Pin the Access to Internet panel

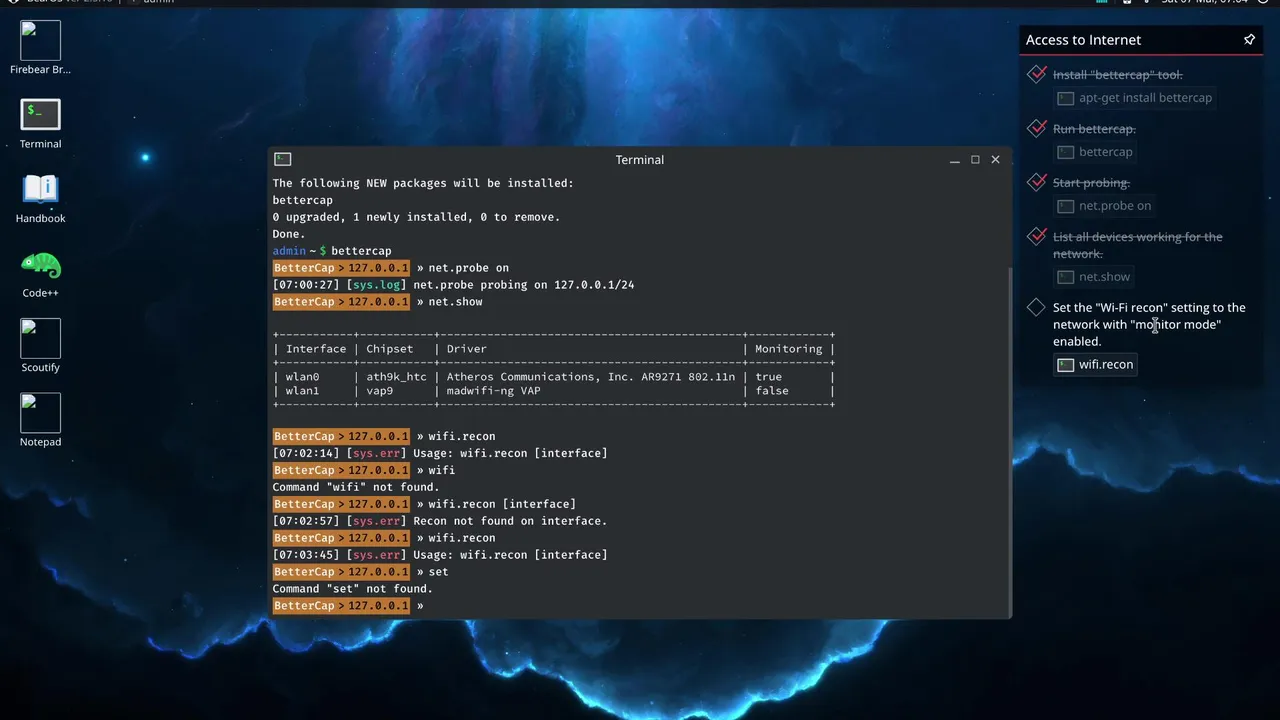1249,40
